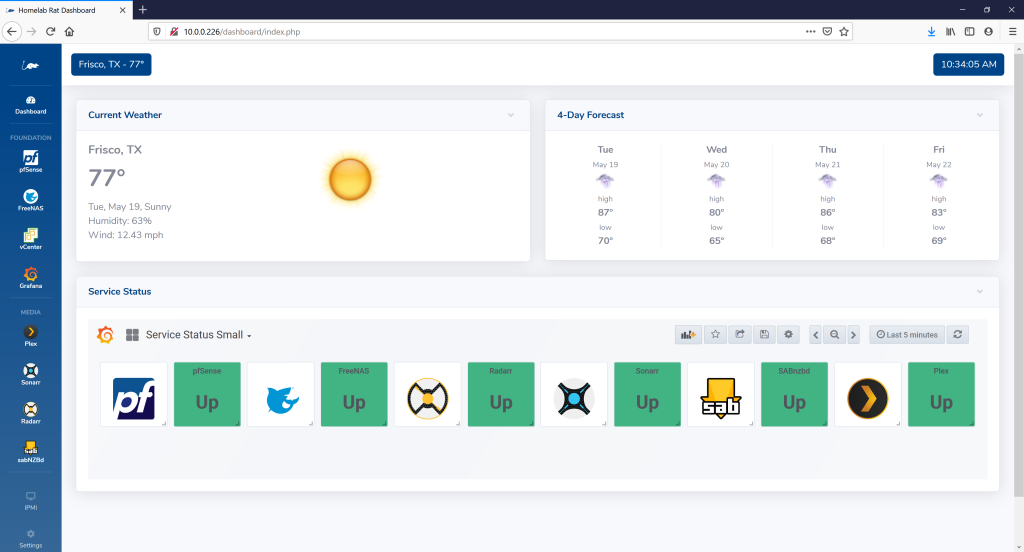Open page actions three-dot menu
1024x552 pixels.
(810, 31)
